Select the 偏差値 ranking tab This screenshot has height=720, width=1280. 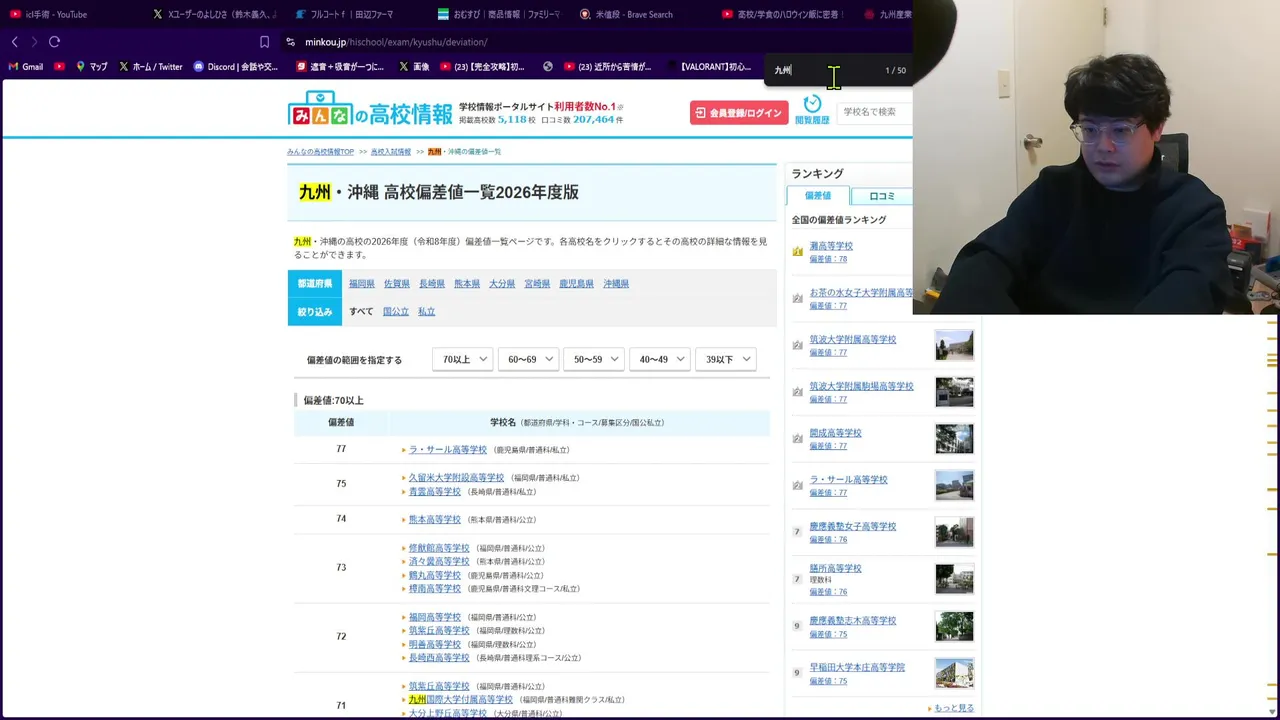[x=818, y=196]
